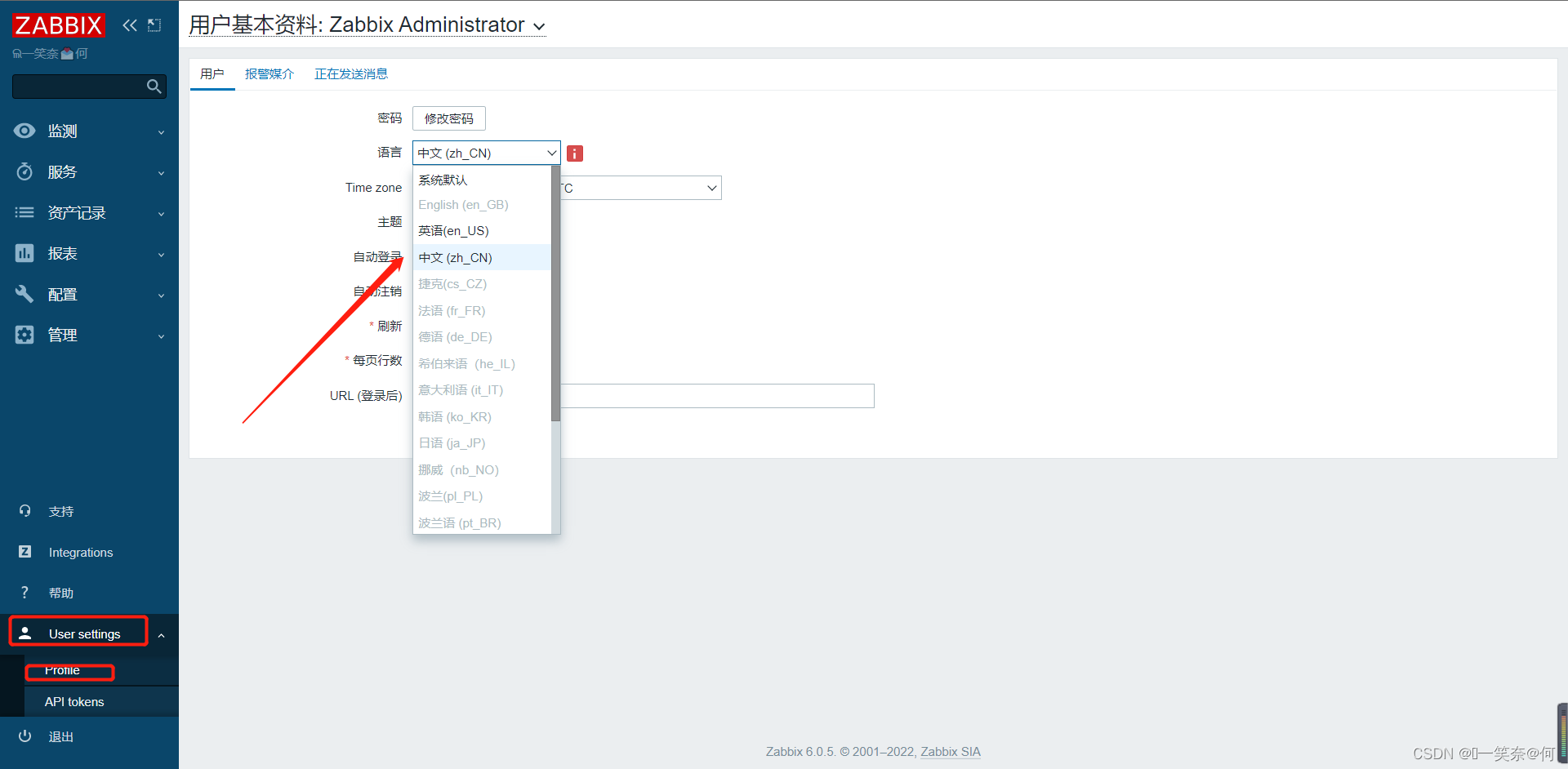Click the services stopwatch icon

coord(24,171)
